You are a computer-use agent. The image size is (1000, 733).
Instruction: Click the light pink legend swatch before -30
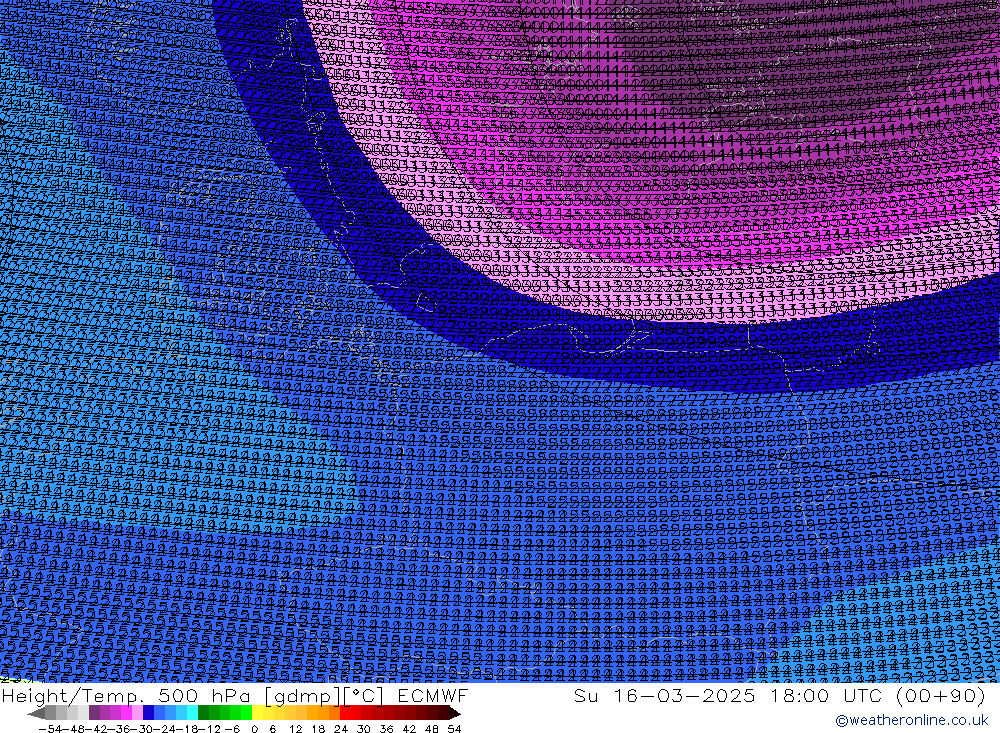(x=138, y=713)
